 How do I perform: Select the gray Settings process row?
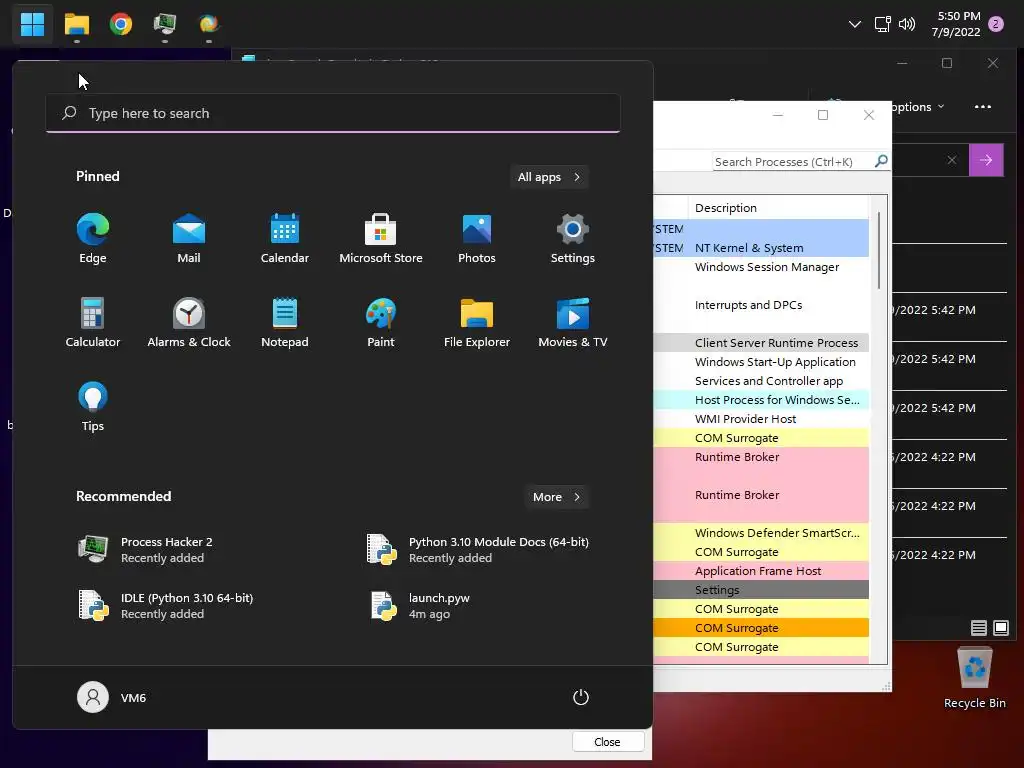tap(761, 590)
